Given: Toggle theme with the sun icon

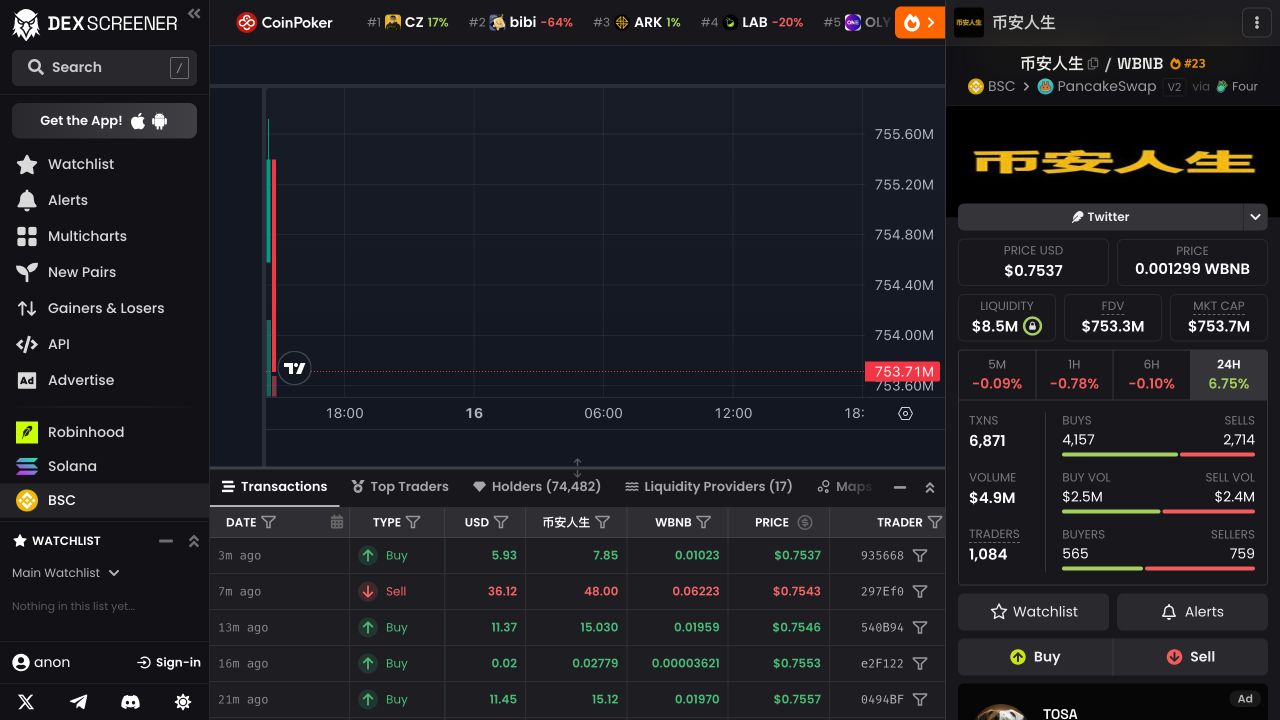Looking at the screenshot, I should (x=183, y=702).
